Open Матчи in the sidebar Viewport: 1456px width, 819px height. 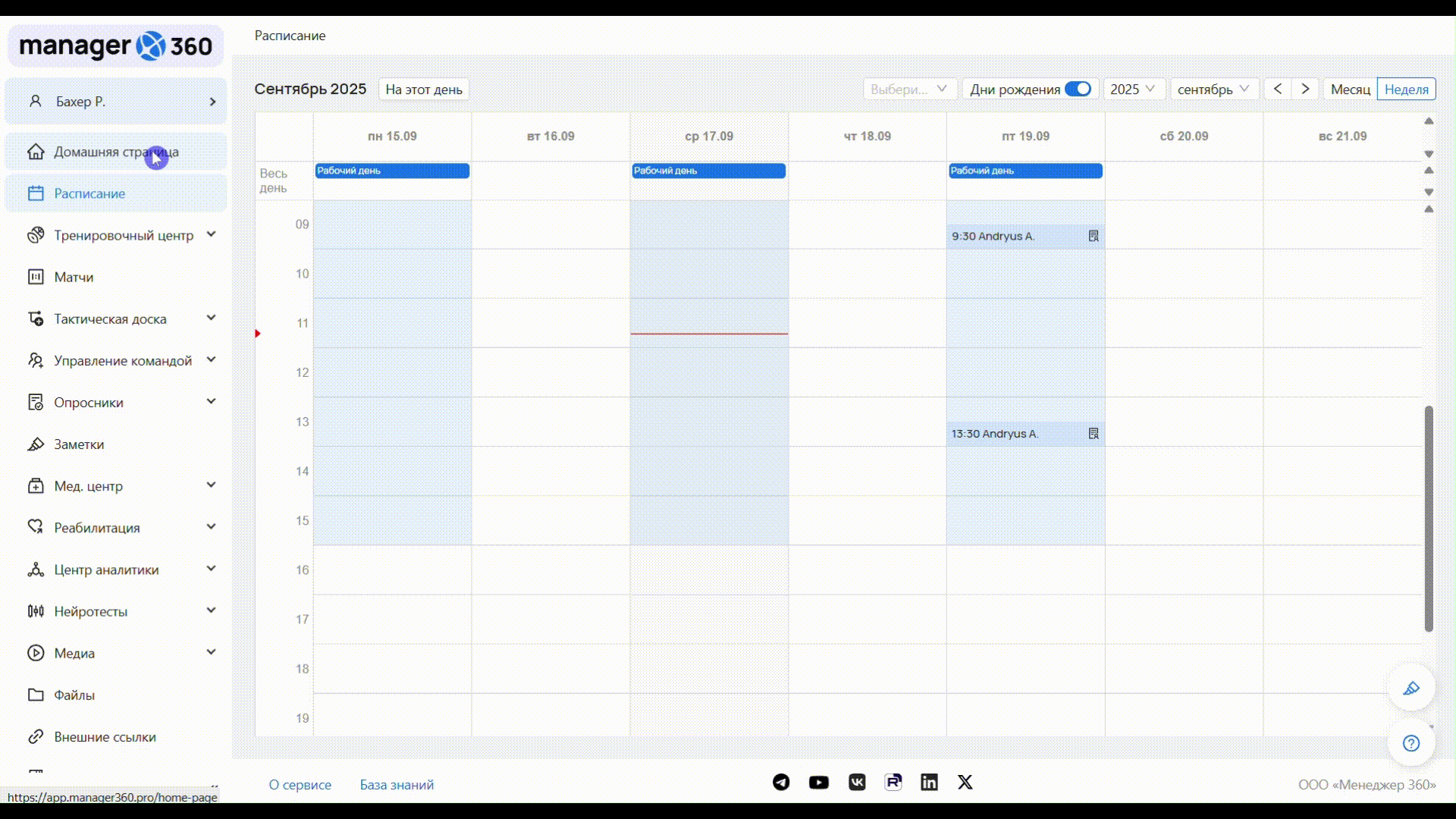click(x=74, y=277)
